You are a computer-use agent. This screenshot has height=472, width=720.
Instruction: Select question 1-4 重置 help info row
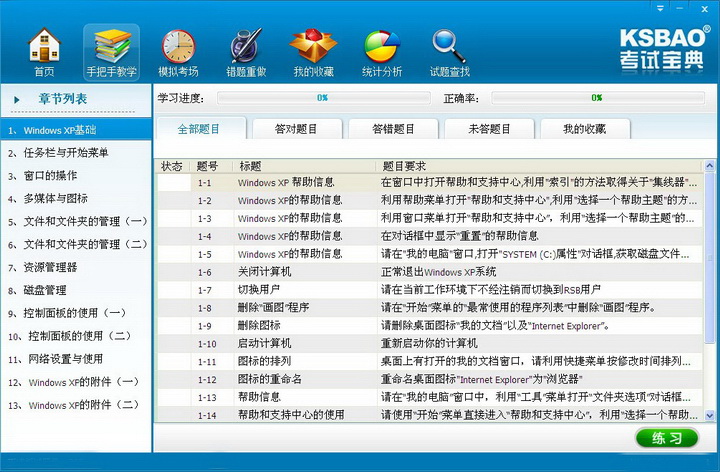coord(429,236)
